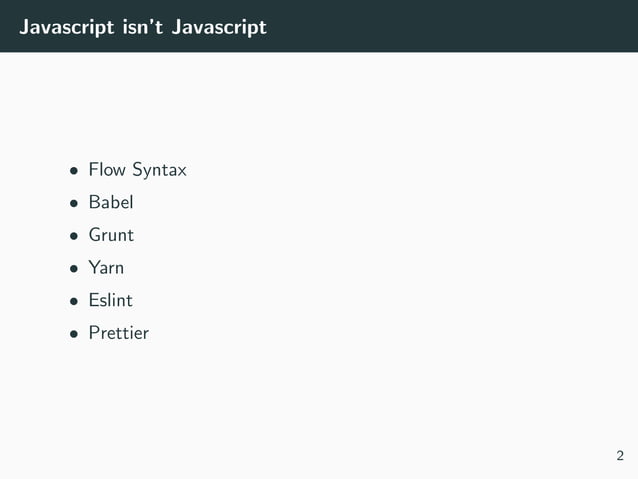
Task: Select the "Babel" bullet text
Action: tap(111, 202)
